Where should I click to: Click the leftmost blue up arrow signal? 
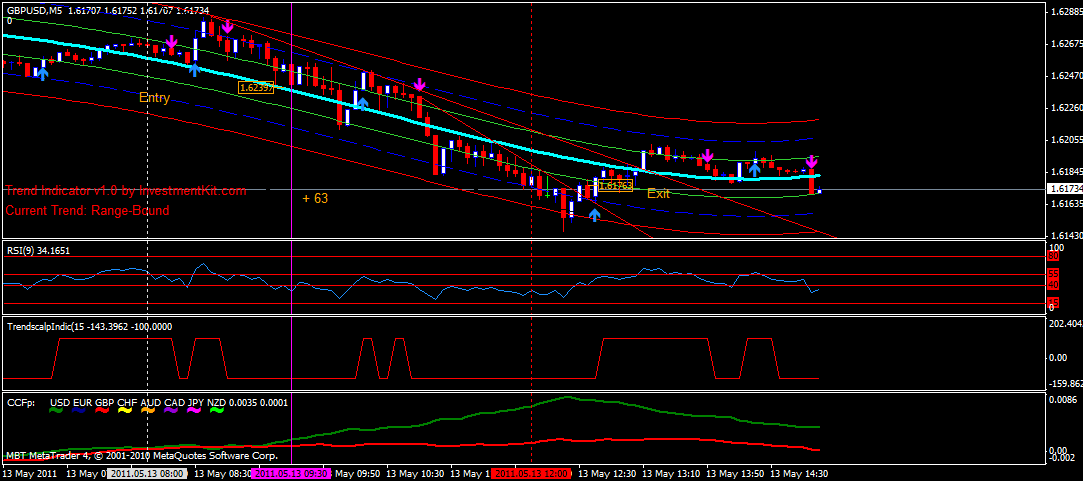(42, 71)
